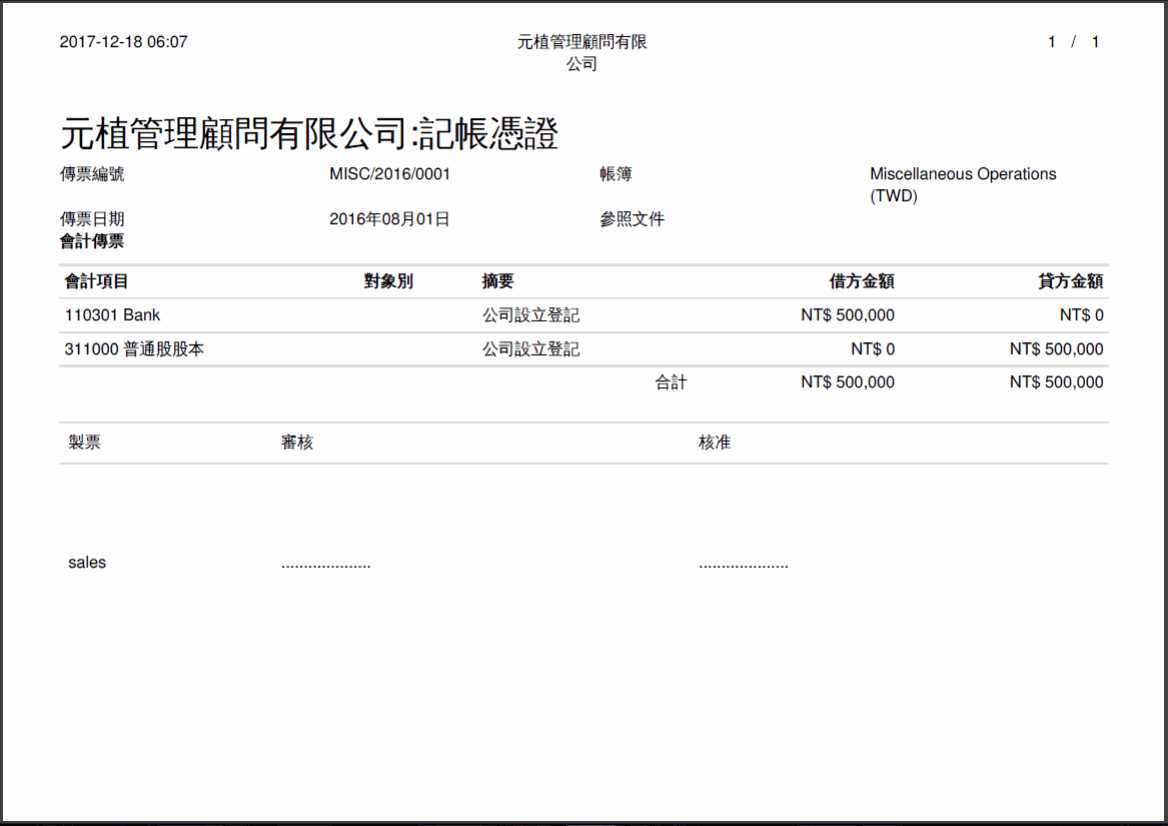Click 公司設立登記 in the 普通股股本 row
The image size is (1168, 826).
click(x=530, y=349)
